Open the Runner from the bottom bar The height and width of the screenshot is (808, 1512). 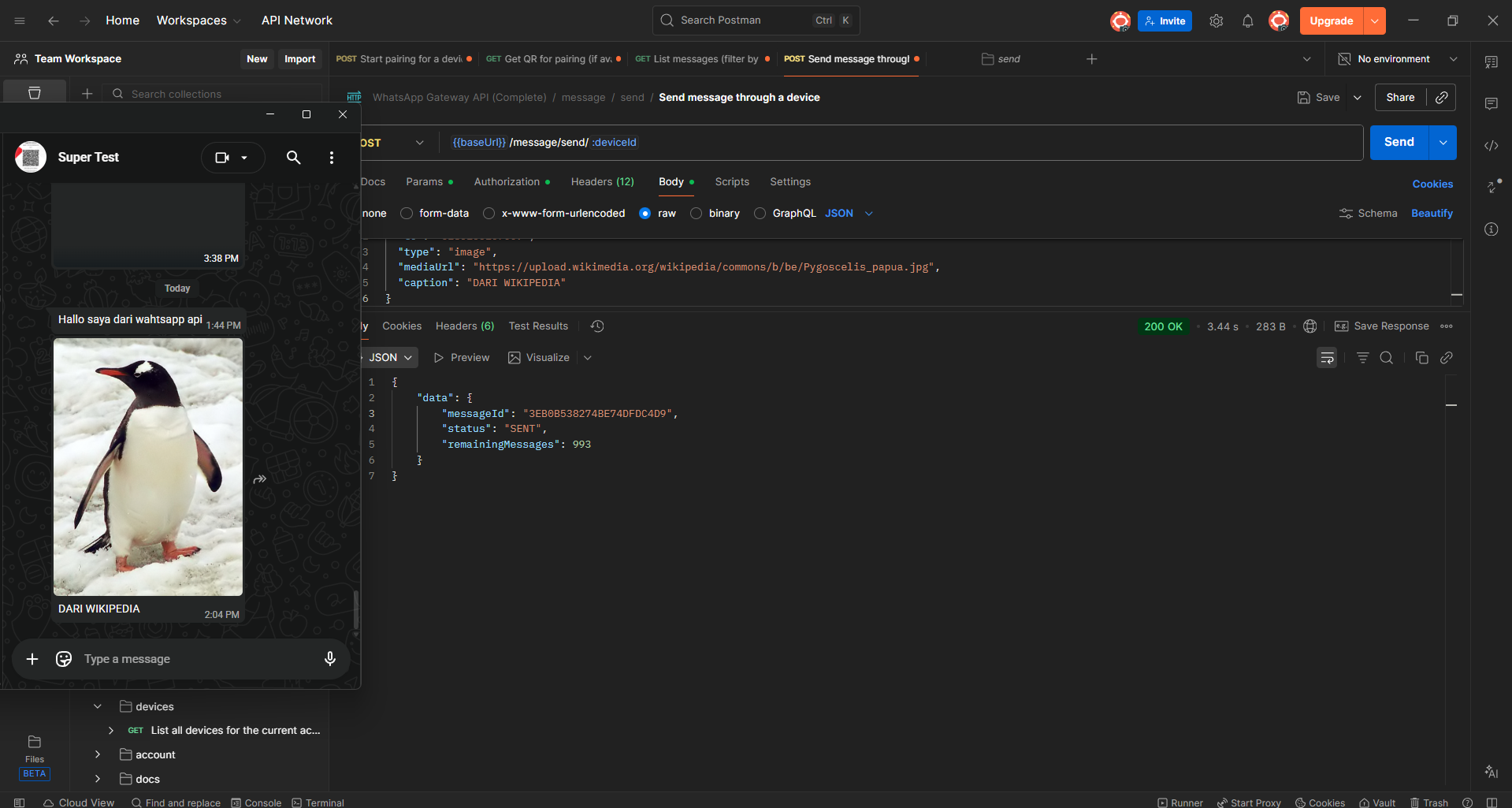(1181, 802)
